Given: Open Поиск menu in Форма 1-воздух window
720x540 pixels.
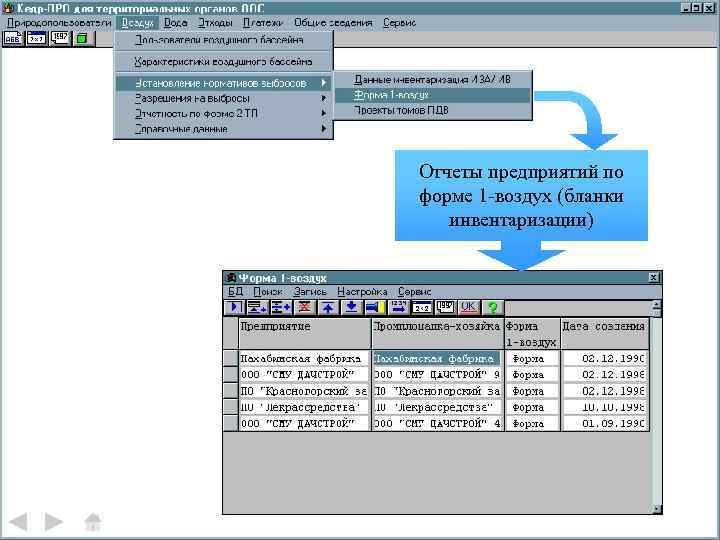Looking at the screenshot, I should (268, 292).
